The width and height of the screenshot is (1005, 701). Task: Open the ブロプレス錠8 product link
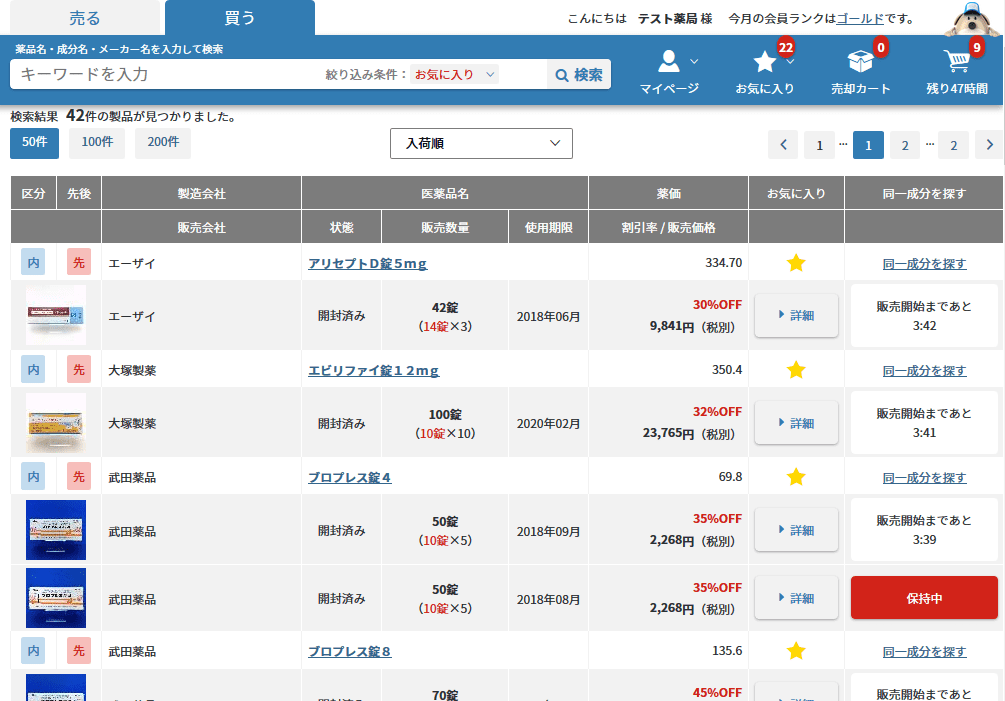[350, 652]
